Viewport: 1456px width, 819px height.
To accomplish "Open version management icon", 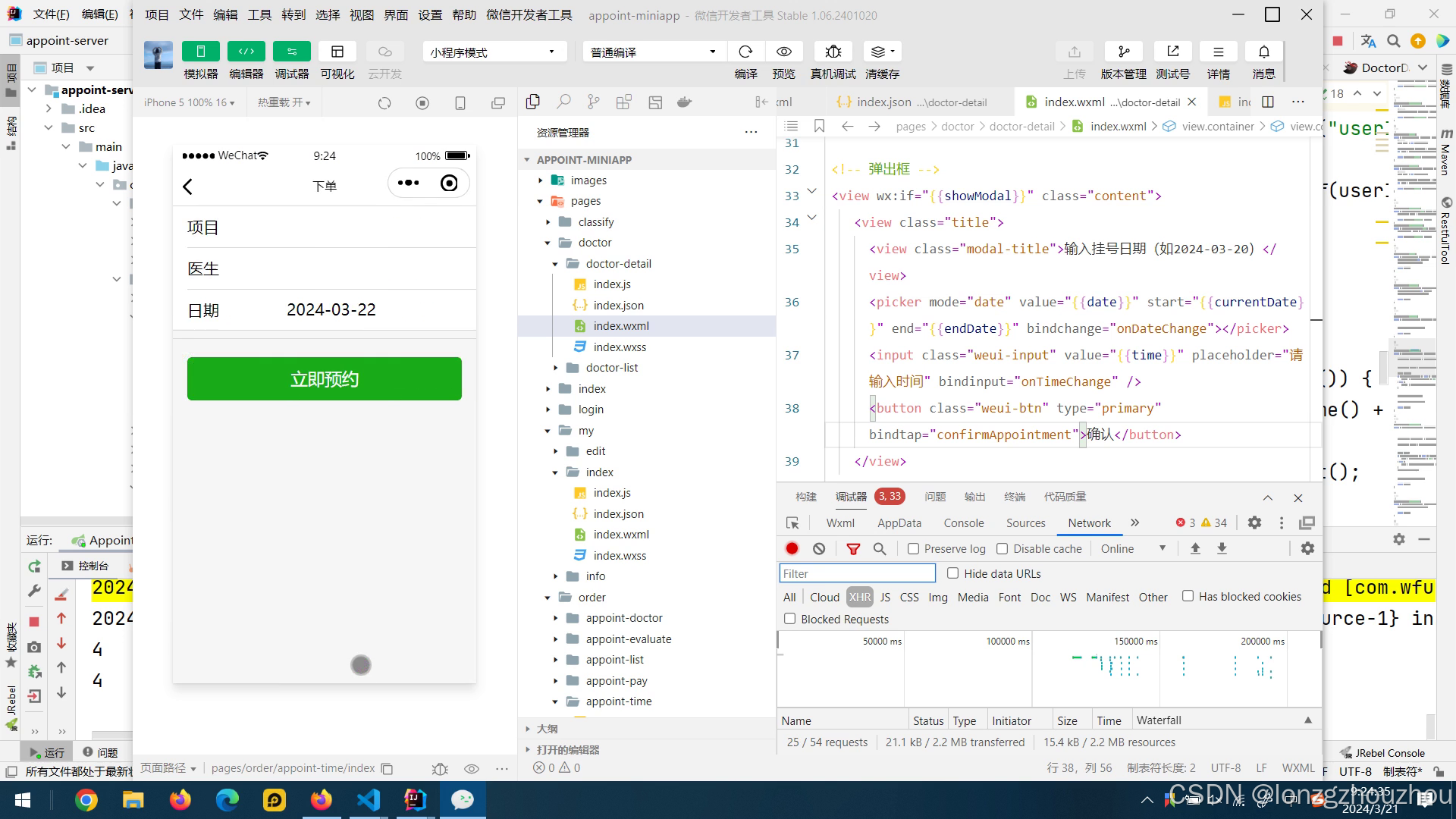I will tap(1123, 52).
